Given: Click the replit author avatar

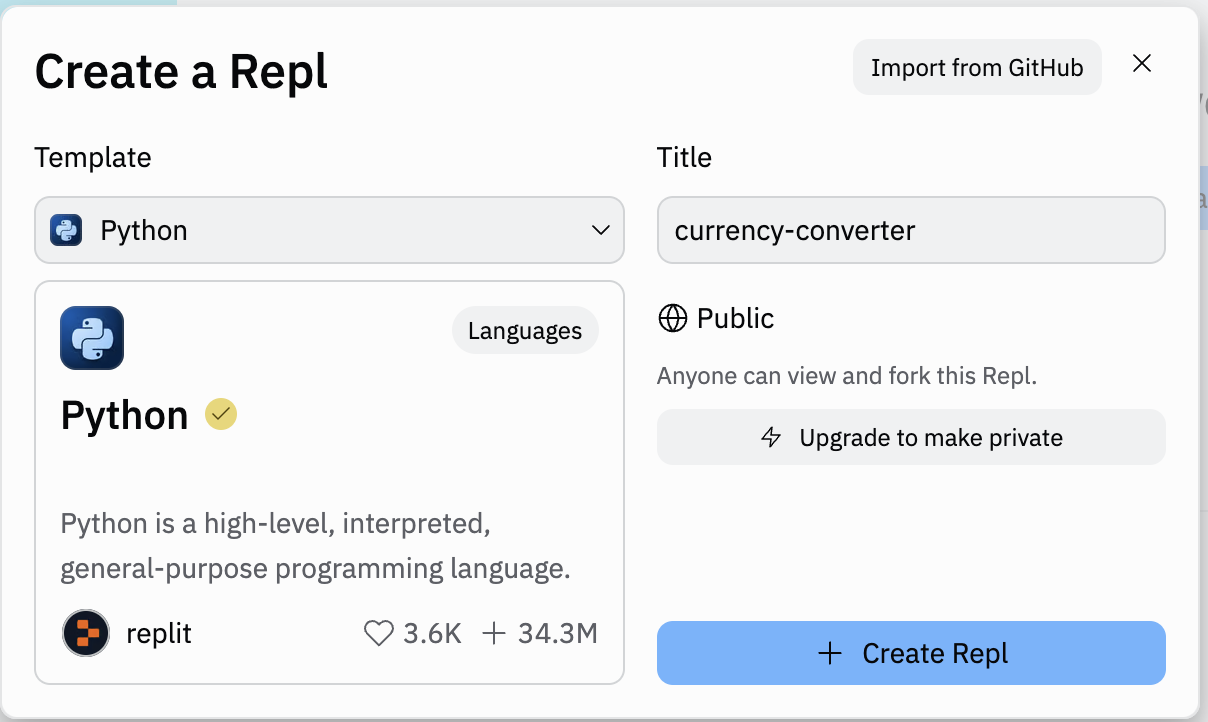Looking at the screenshot, I should tap(86, 633).
